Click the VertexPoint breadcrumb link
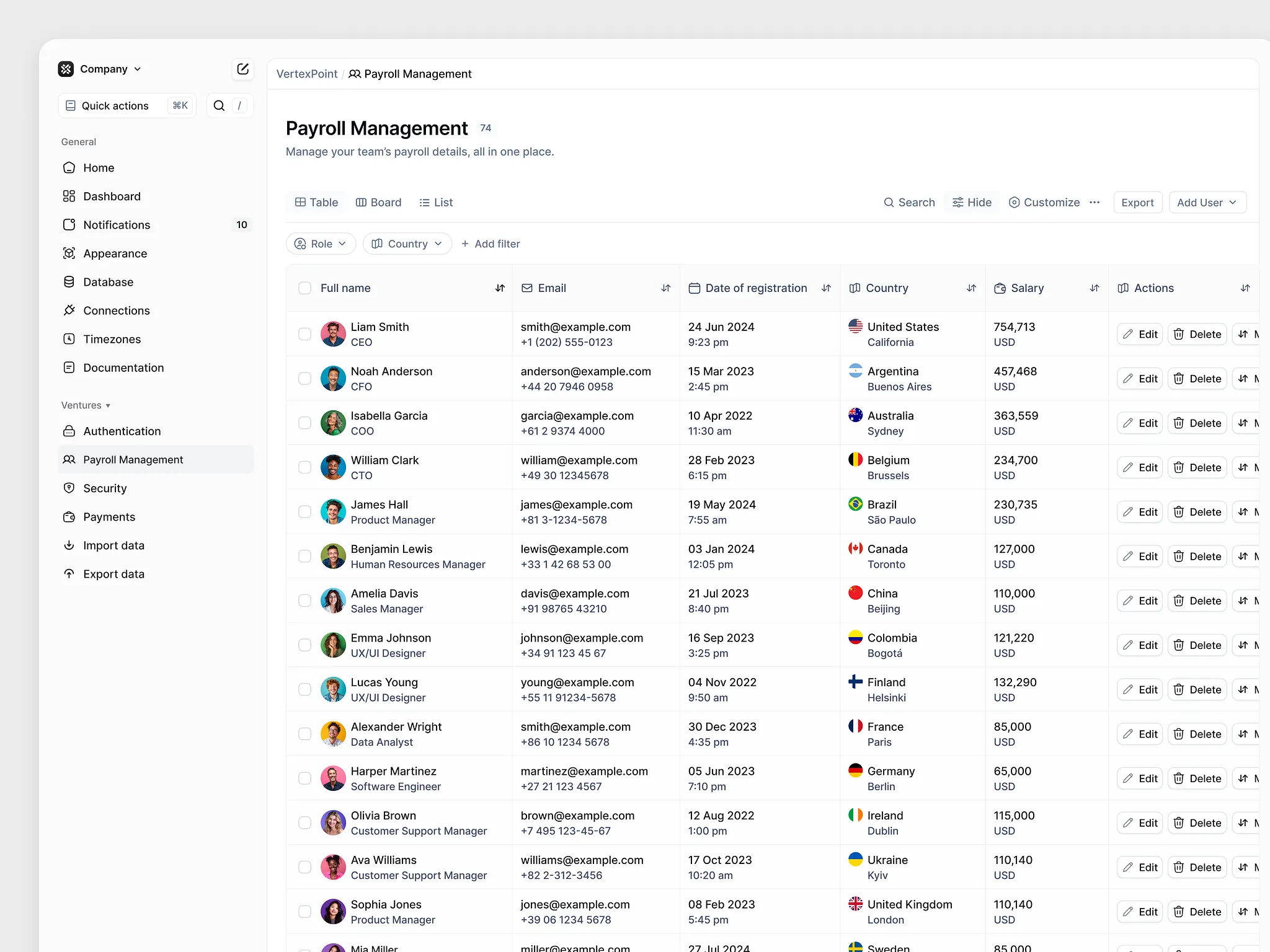 (x=307, y=74)
